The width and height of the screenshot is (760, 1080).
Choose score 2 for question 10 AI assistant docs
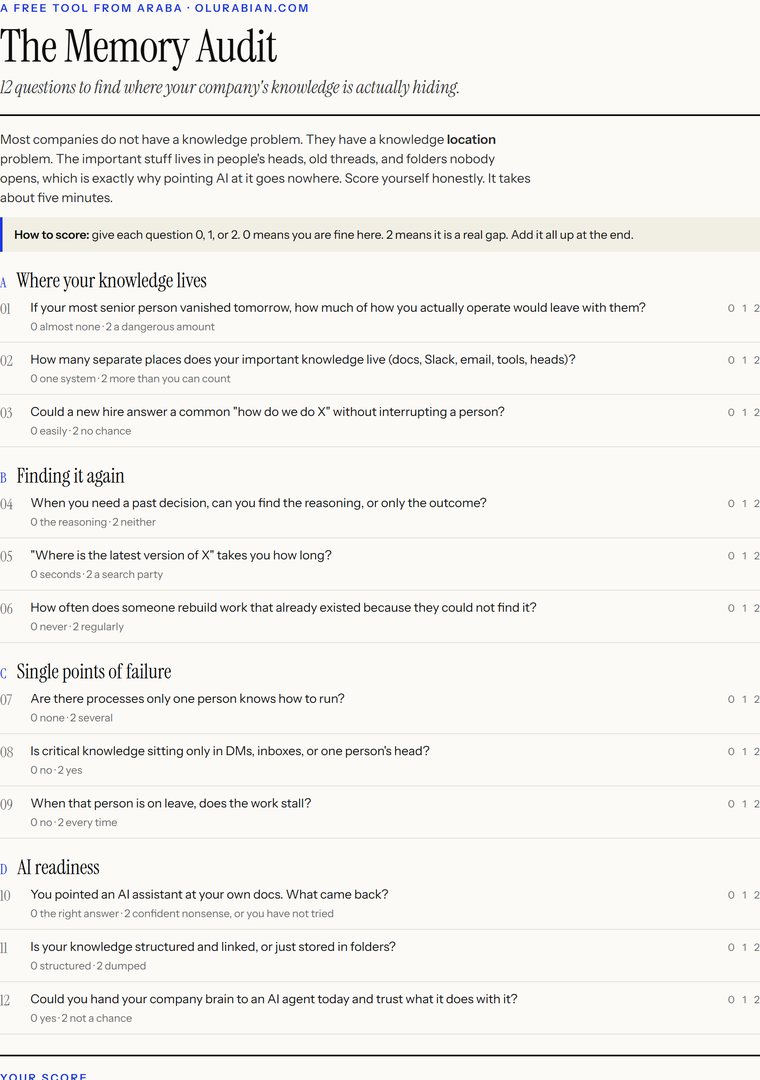tap(756, 895)
